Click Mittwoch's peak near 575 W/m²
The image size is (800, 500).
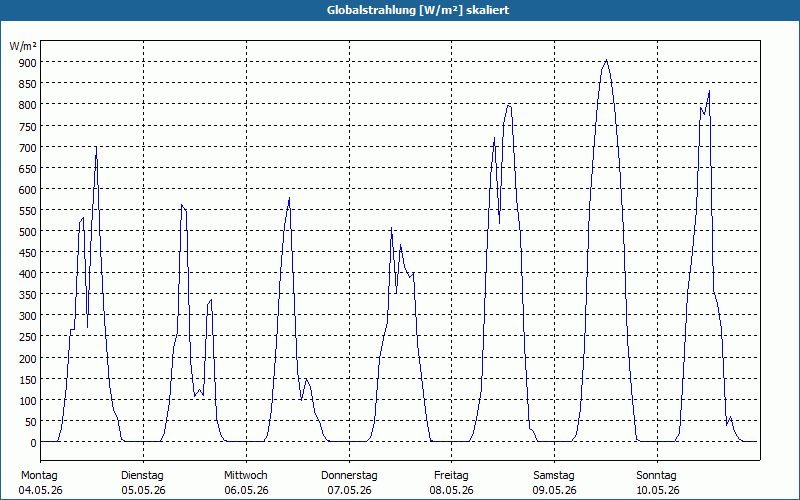click(x=289, y=198)
